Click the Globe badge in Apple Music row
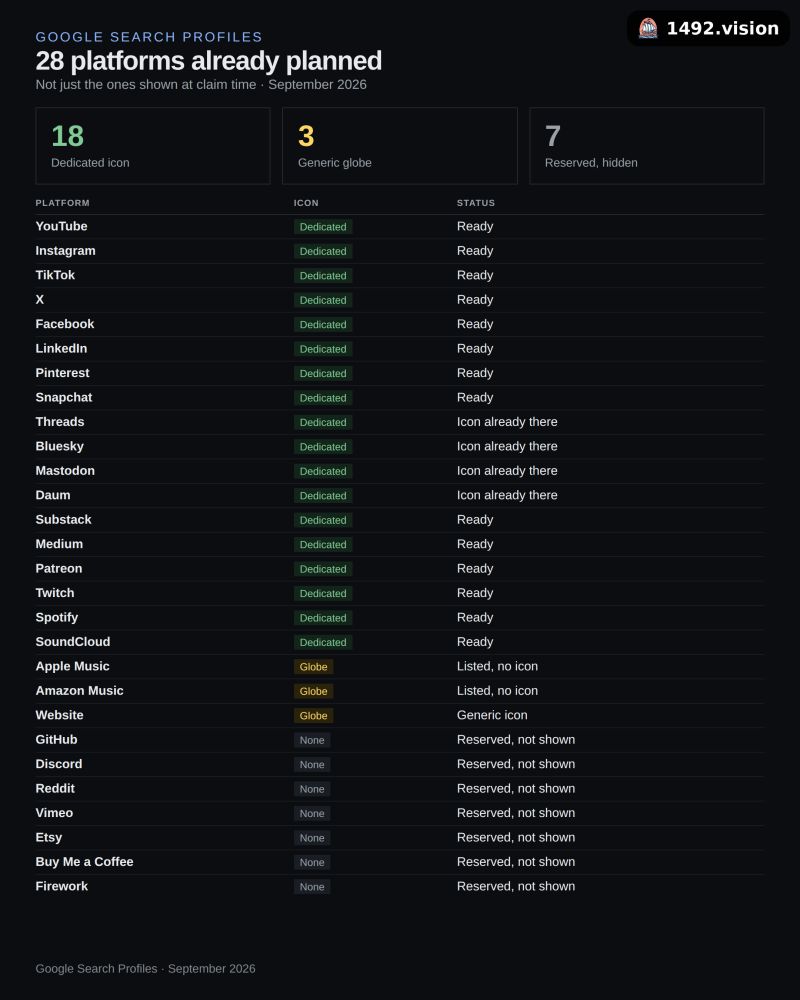The width and height of the screenshot is (800, 1000). pyautogui.click(x=313, y=667)
